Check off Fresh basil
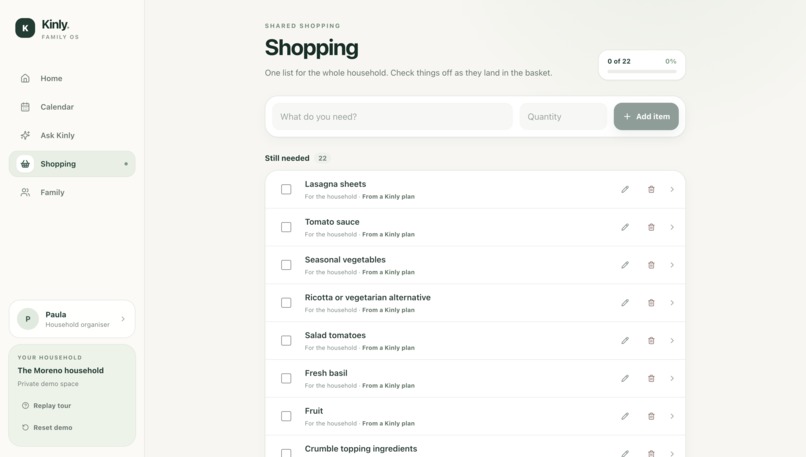Viewport: 806px width, 457px height. (286, 378)
